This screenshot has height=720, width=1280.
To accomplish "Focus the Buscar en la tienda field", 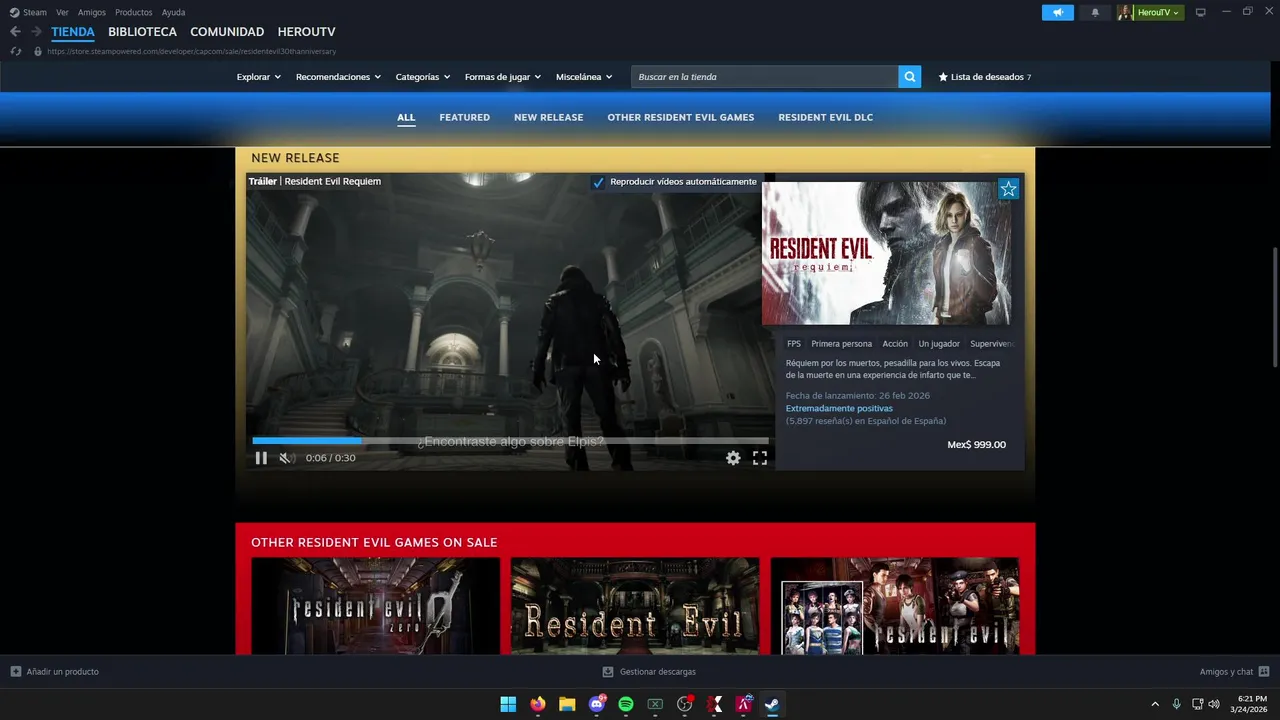I will pyautogui.click(x=764, y=77).
